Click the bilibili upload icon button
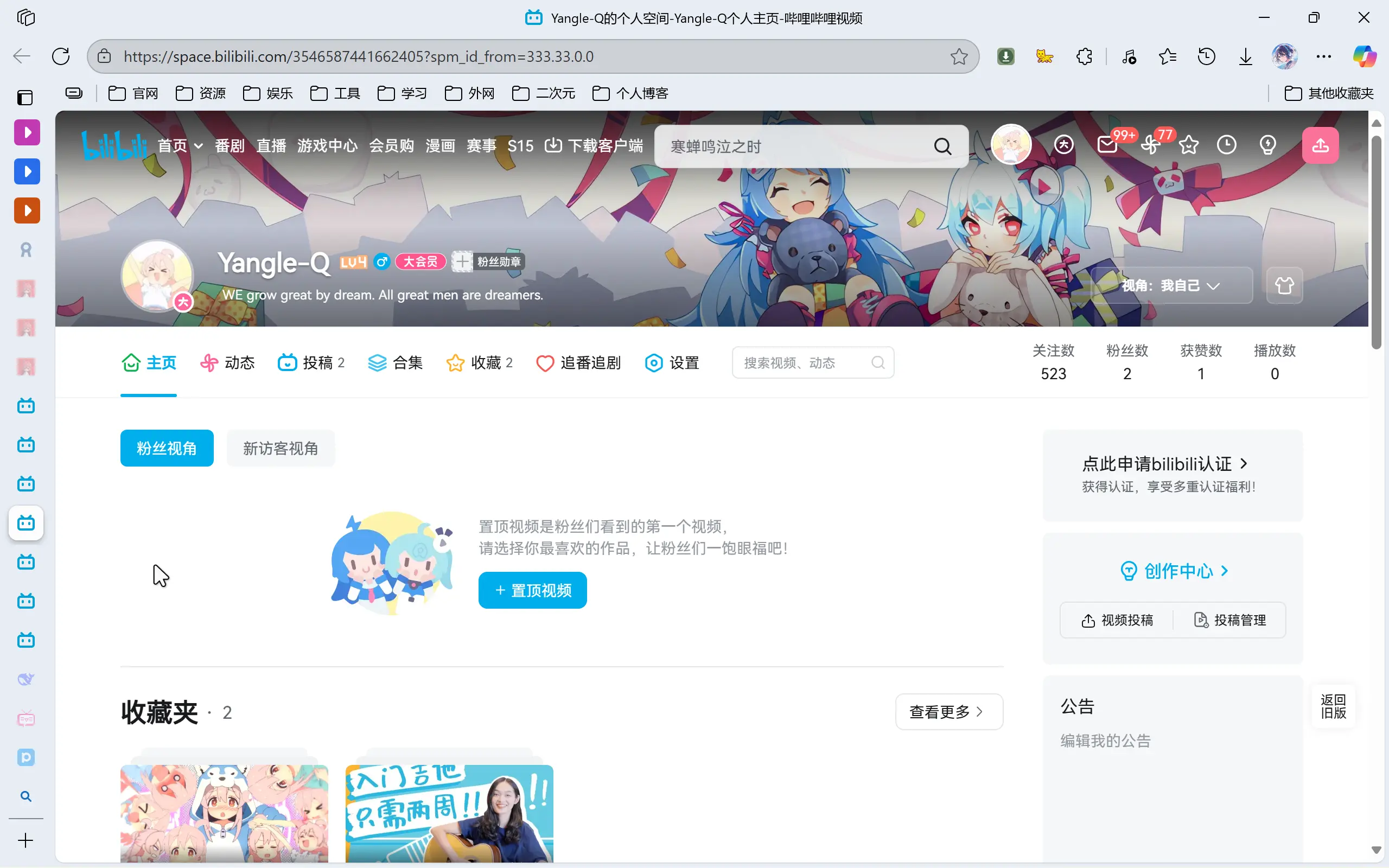The height and width of the screenshot is (868, 1389). [x=1320, y=145]
